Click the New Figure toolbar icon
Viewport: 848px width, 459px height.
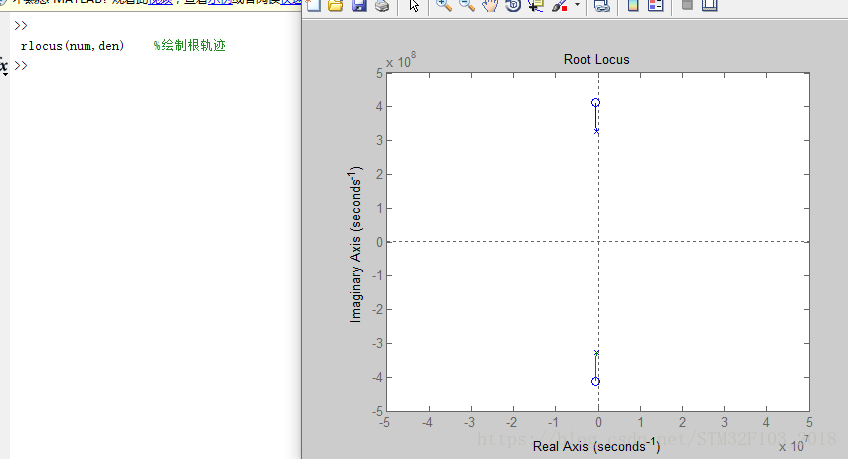(x=313, y=5)
